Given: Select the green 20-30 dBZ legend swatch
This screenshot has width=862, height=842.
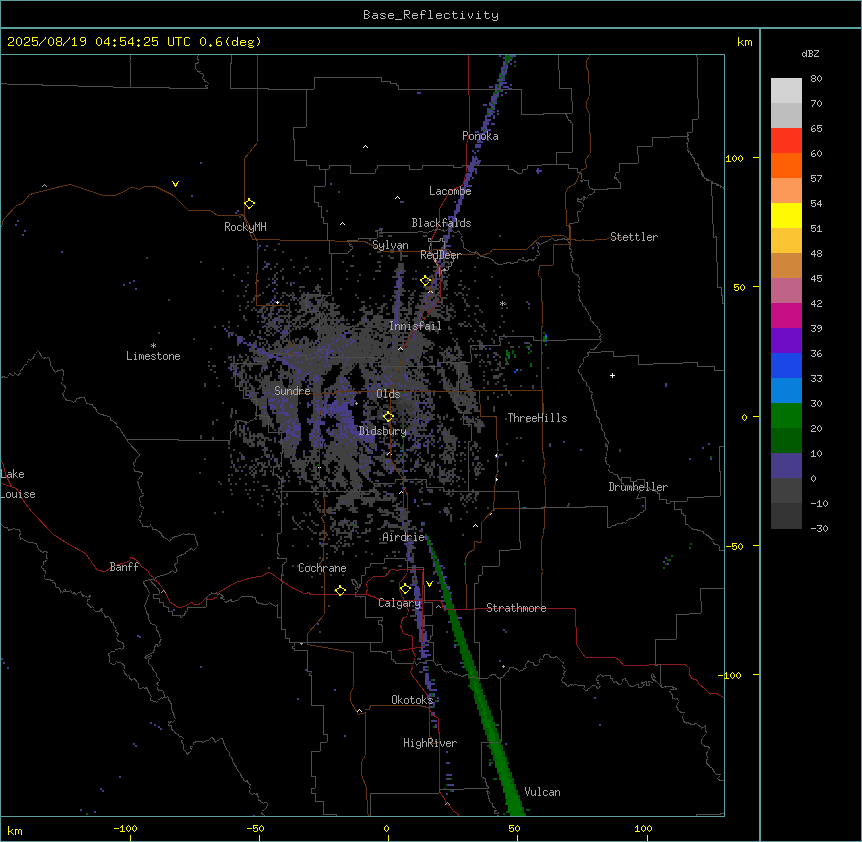Looking at the screenshot, I should click(x=786, y=416).
